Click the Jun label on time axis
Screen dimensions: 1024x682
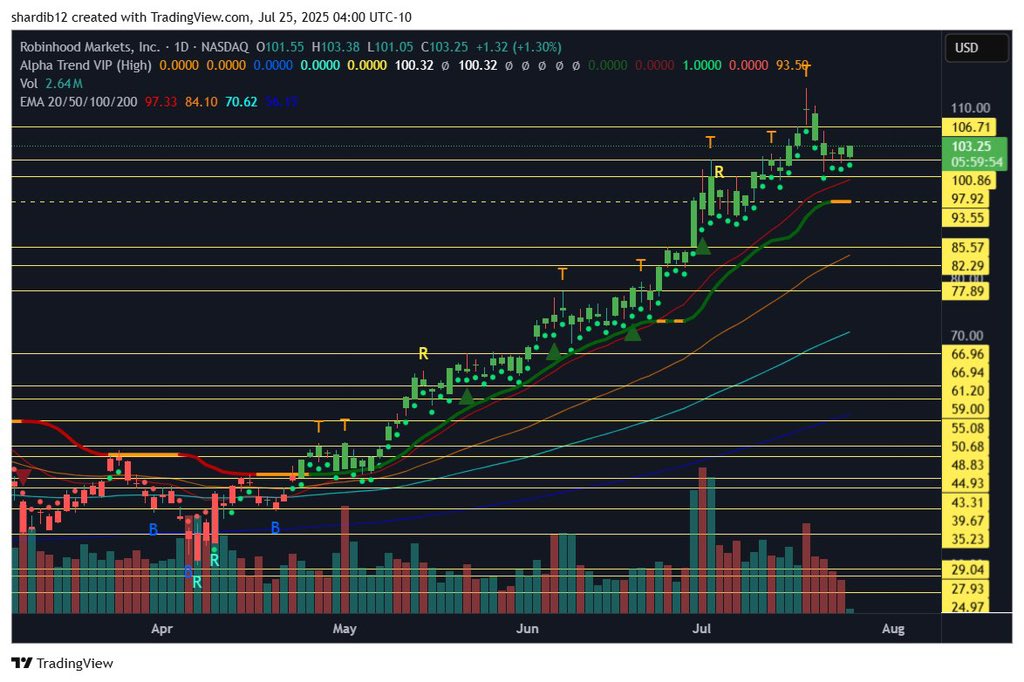(527, 629)
